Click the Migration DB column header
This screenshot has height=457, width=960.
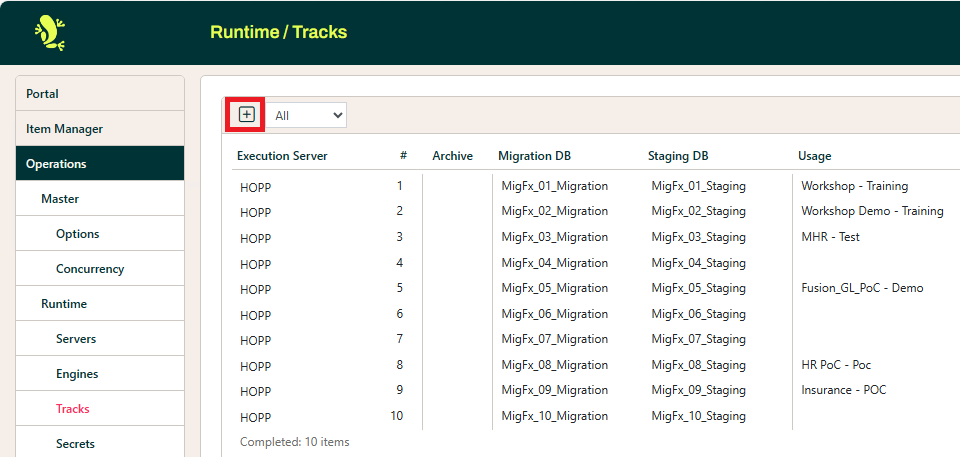point(534,156)
